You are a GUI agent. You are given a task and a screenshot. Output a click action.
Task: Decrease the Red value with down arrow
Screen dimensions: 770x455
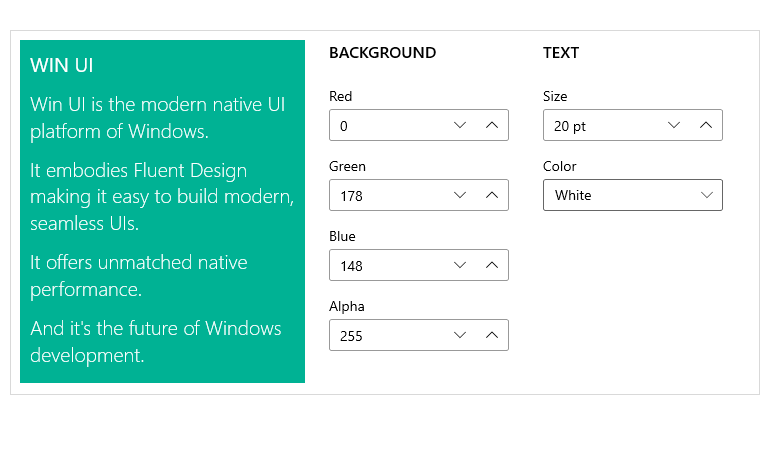(x=460, y=125)
